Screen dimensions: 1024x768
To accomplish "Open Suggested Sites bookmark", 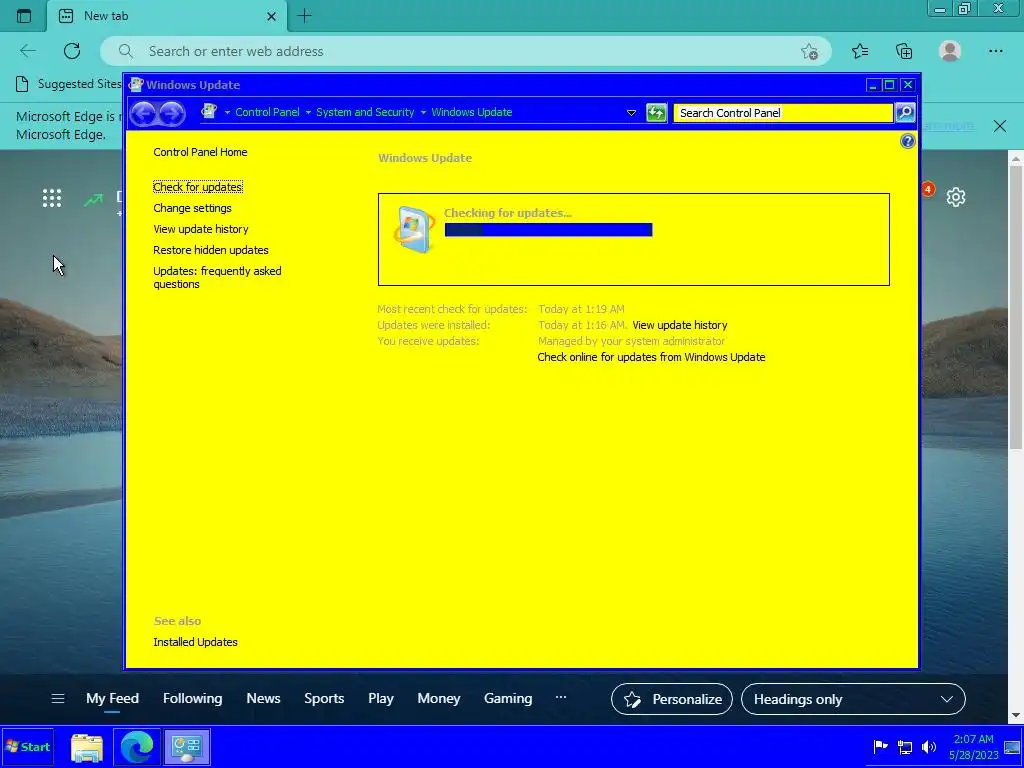I will [68, 84].
